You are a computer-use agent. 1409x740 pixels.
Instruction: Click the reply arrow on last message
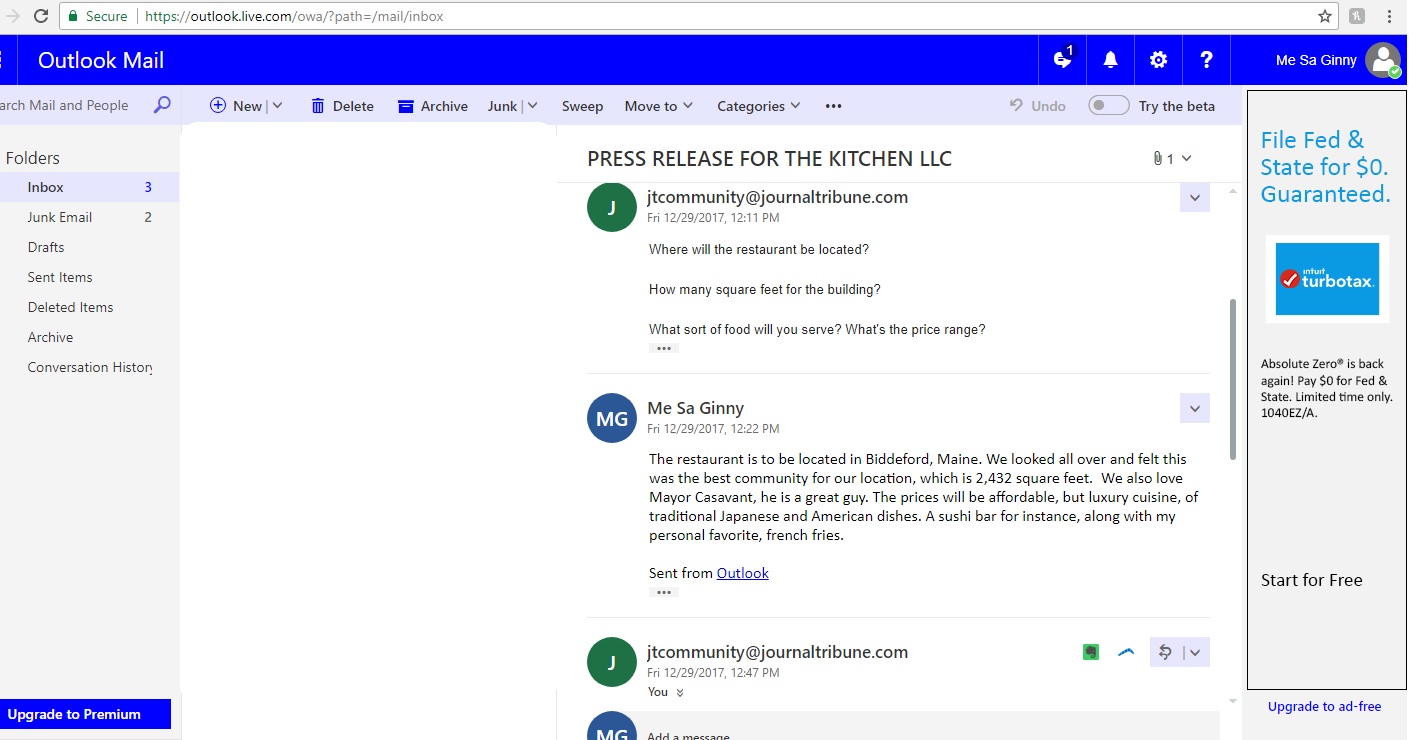(x=1165, y=652)
